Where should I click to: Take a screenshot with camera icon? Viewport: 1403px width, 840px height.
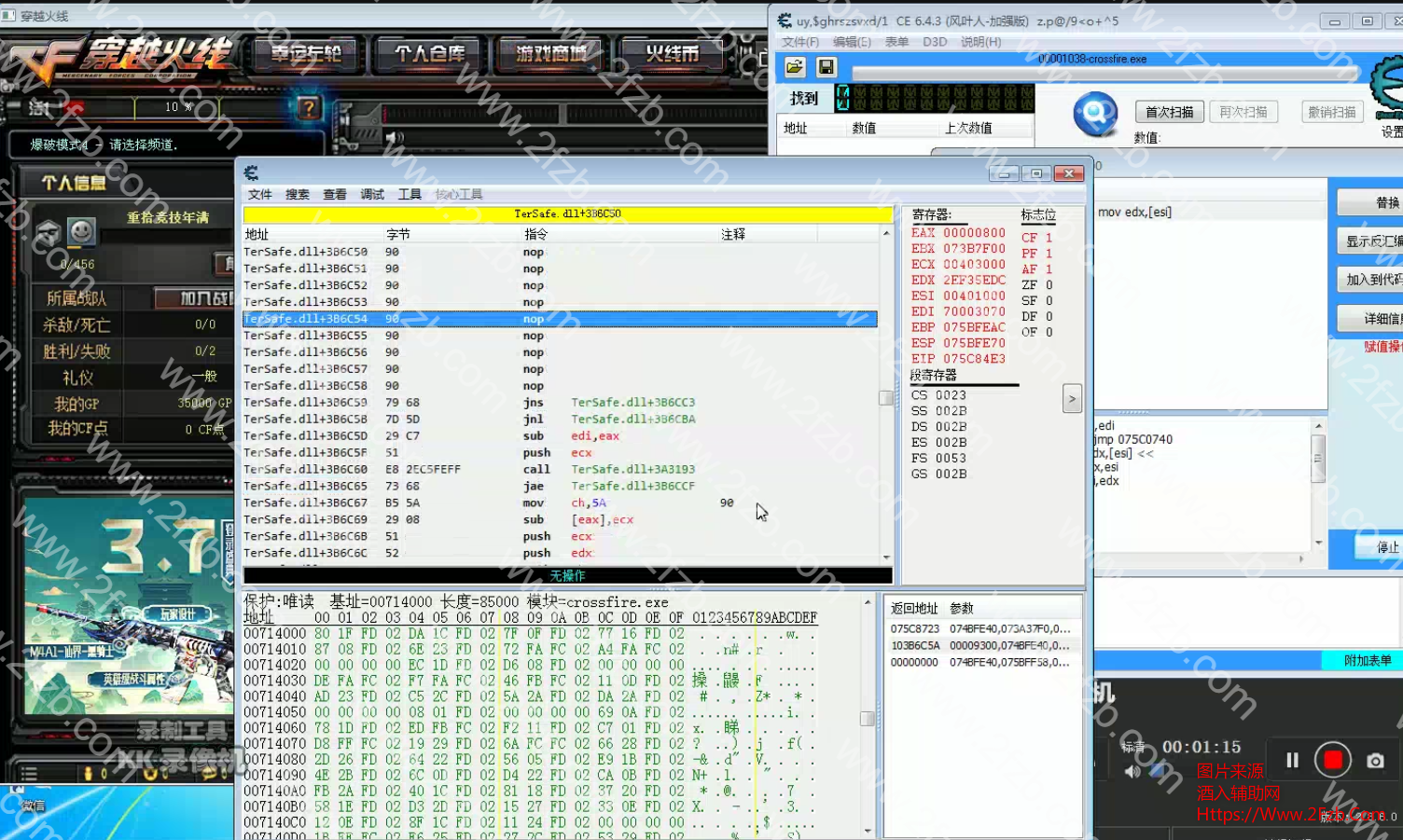(x=1375, y=761)
